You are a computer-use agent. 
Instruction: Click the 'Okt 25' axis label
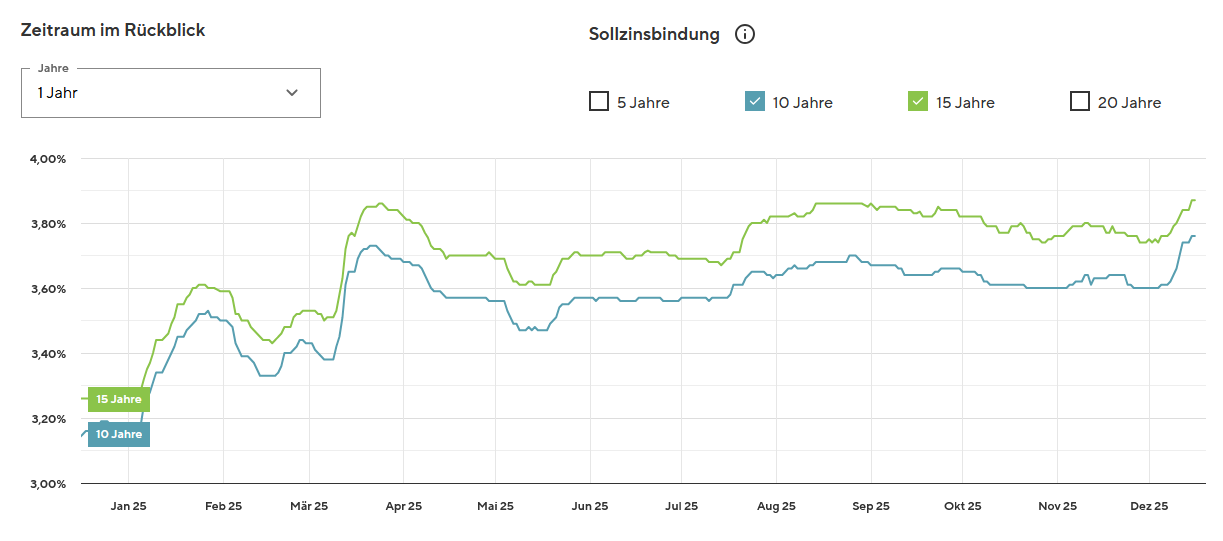(962, 506)
